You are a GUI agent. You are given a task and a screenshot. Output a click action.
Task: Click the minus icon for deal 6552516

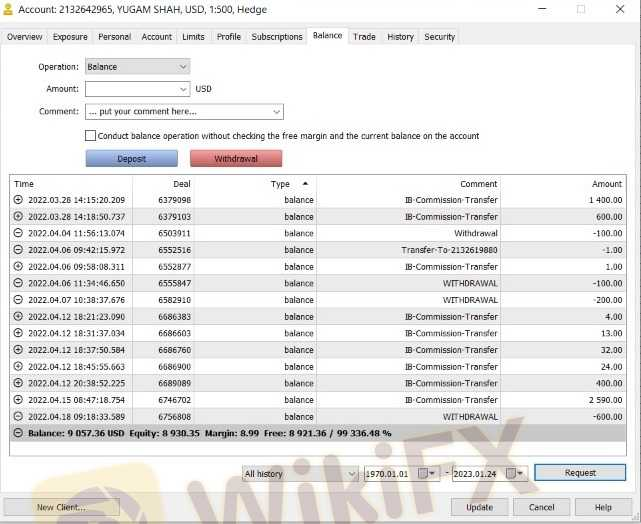(x=18, y=250)
